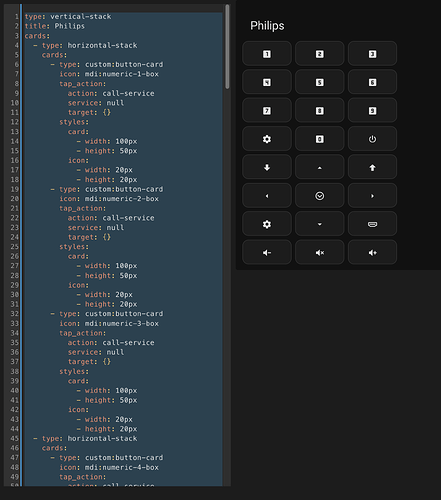Click 'target: {}' on editor line 24
441x500 pixels.
(x=89, y=237)
